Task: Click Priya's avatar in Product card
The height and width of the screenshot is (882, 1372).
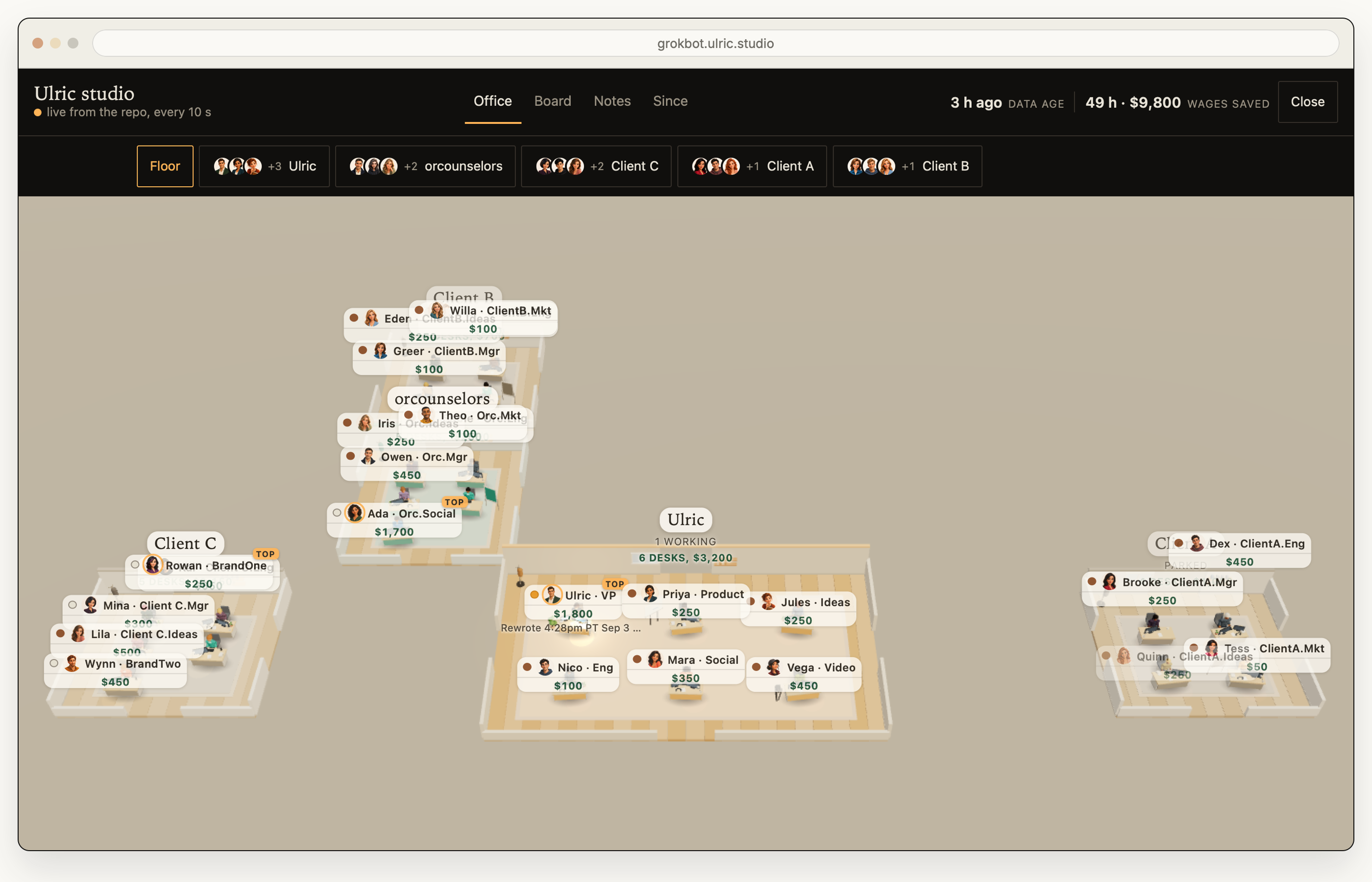Action: (x=650, y=593)
